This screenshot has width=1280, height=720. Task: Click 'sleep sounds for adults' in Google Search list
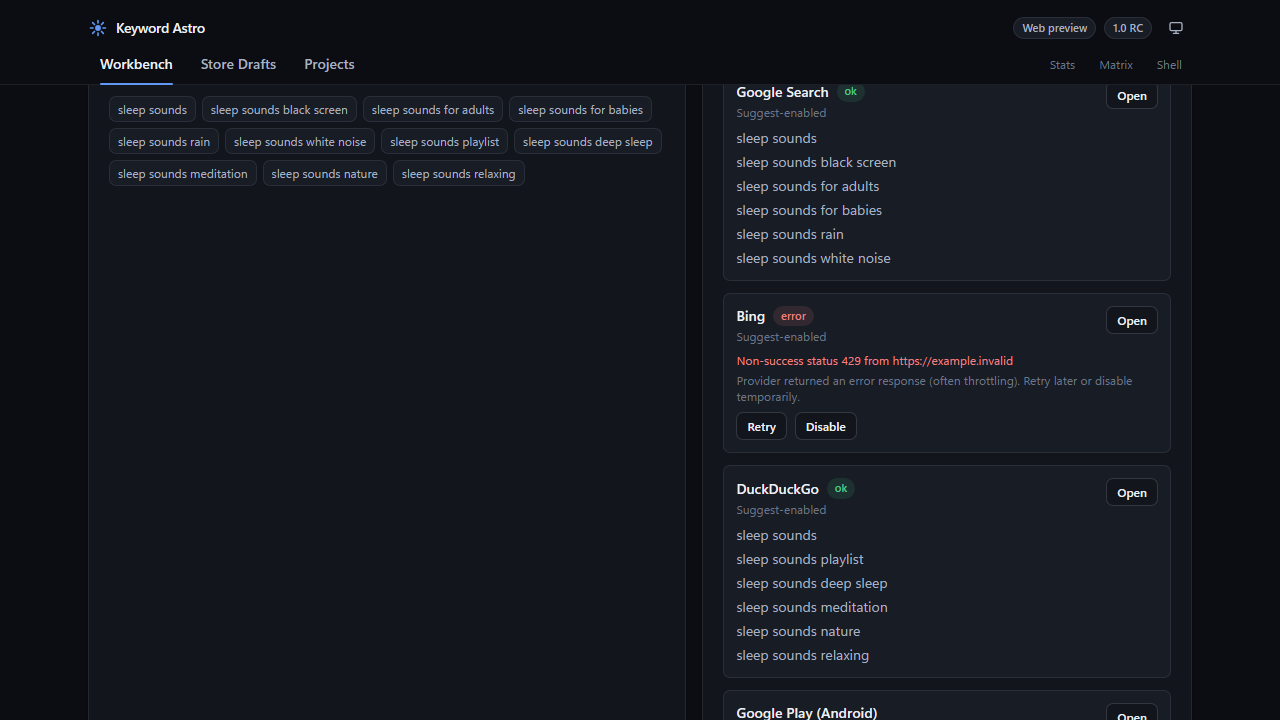click(808, 186)
